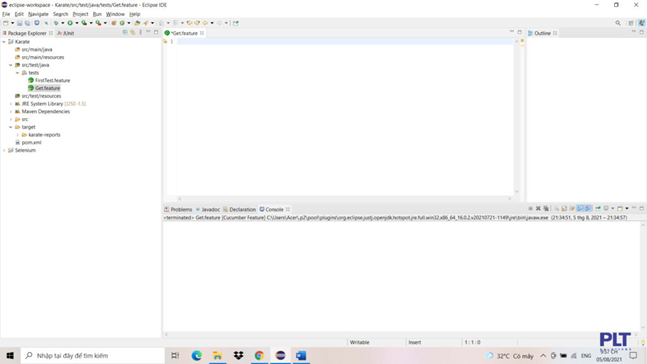Image resolution: width=647 pixels, height=364 pixels.
Task: Open the Run button dropdown arrow
Action: (x=77, y=23)
